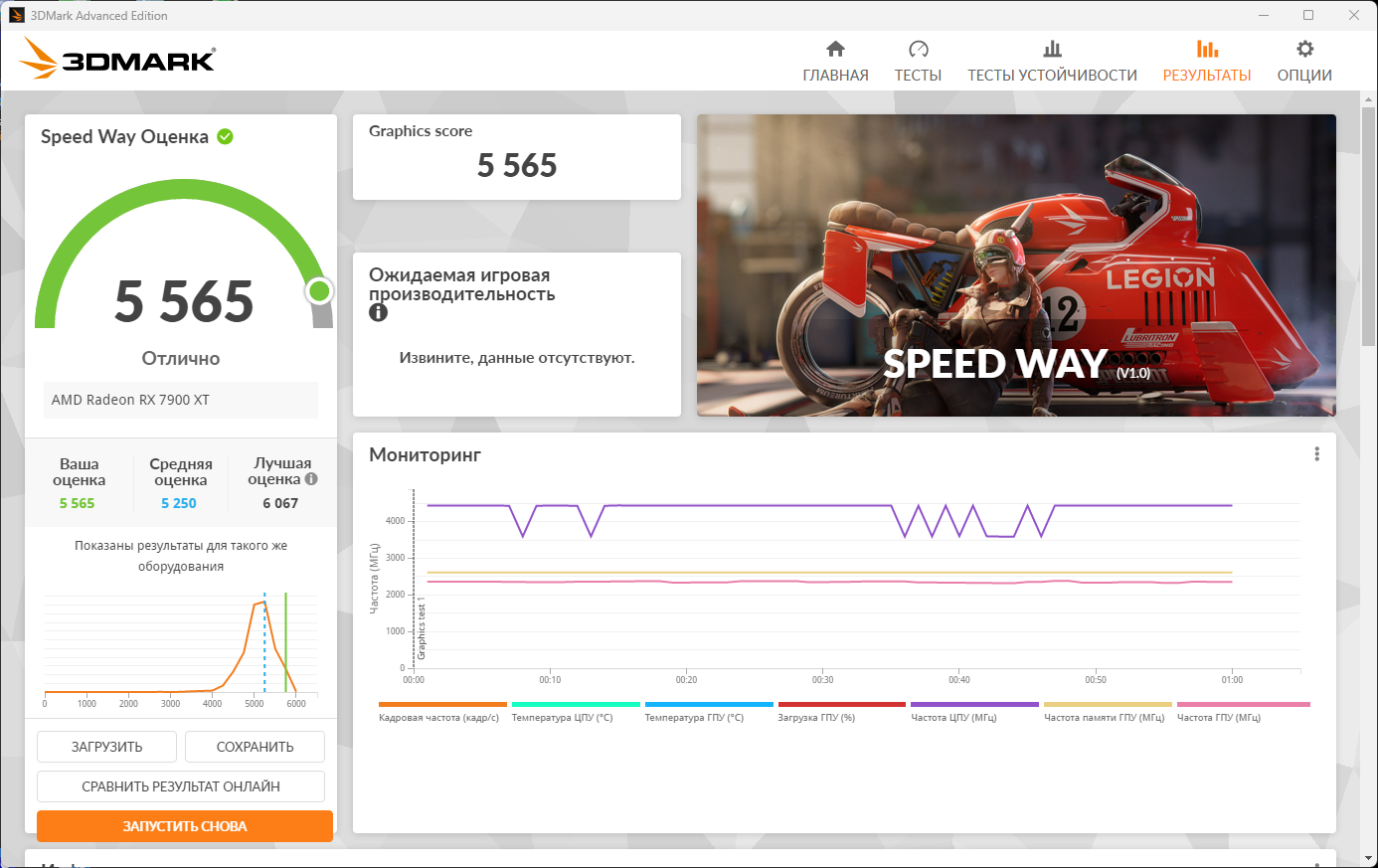Toggle Частота ГПУ (МГц) pink legend
Screen dimensions: 1378x868
(x=1243, y=711)
